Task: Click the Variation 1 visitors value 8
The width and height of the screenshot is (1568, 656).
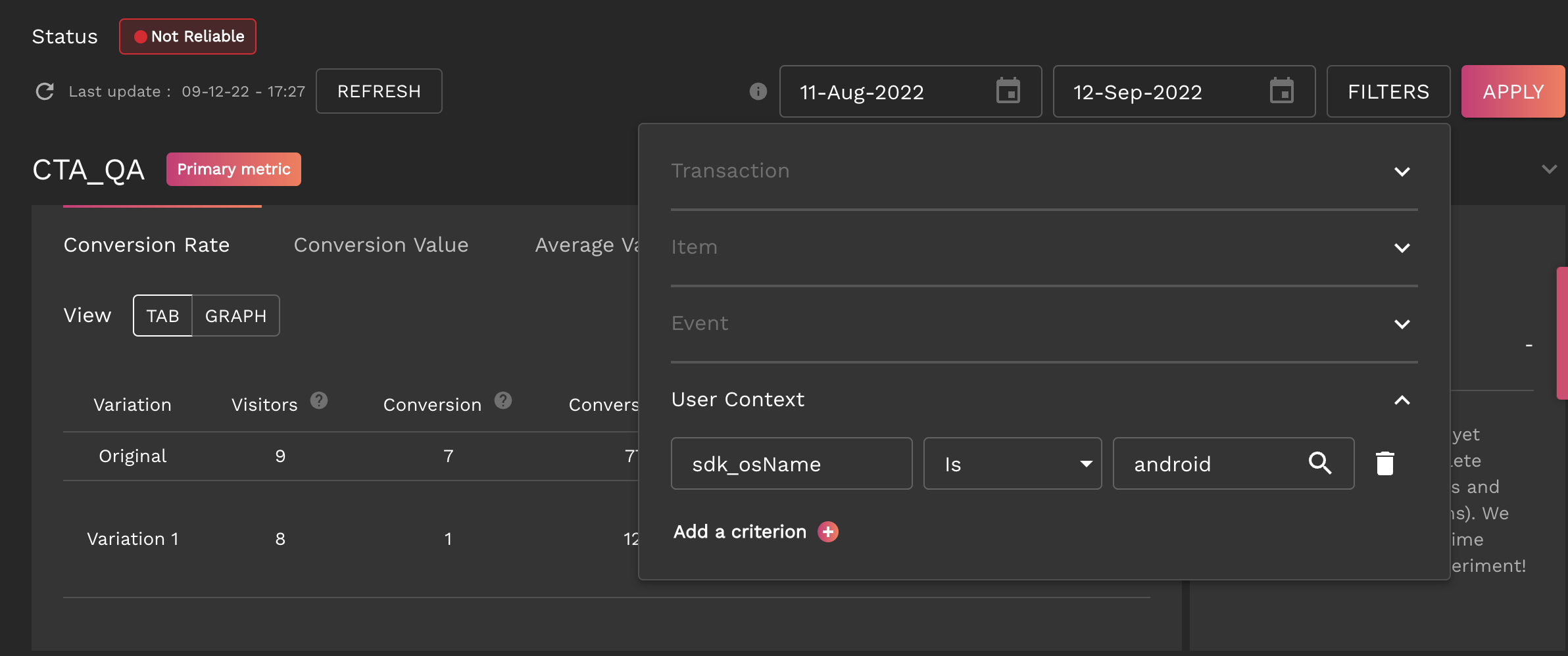Action: tap(280, 539)
